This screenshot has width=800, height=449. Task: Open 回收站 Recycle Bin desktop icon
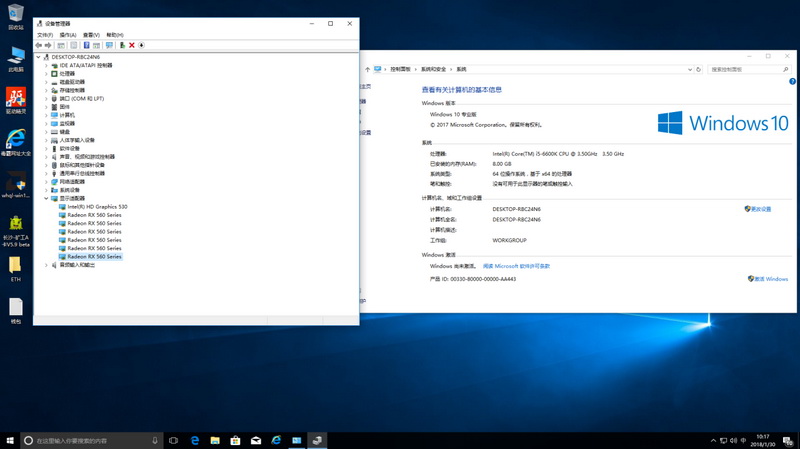point(16,16)
